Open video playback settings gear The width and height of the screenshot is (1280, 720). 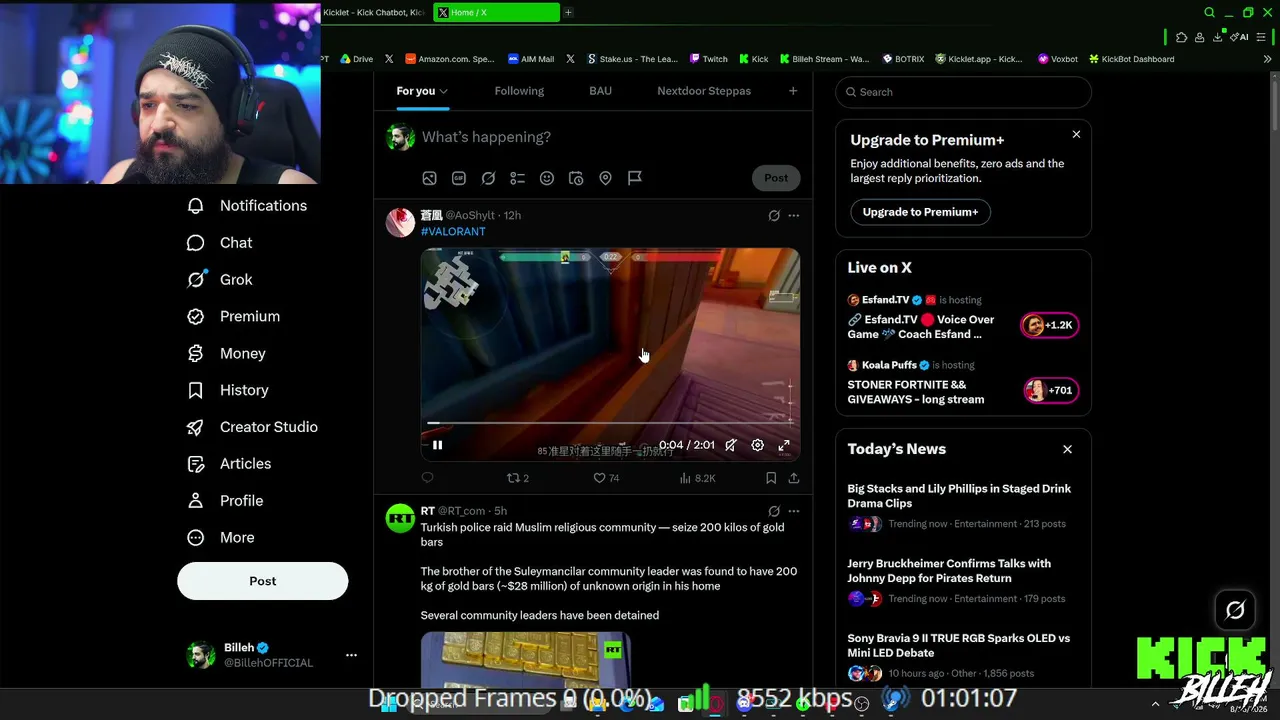click(x=758, y=445)
